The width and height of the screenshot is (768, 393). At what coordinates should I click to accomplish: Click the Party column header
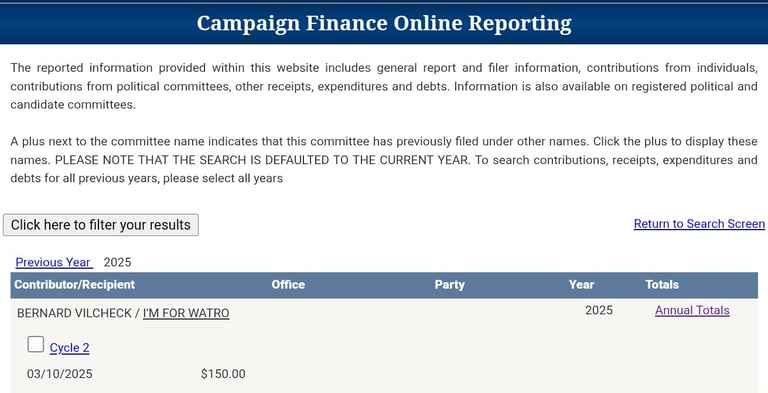click(450, 285)
